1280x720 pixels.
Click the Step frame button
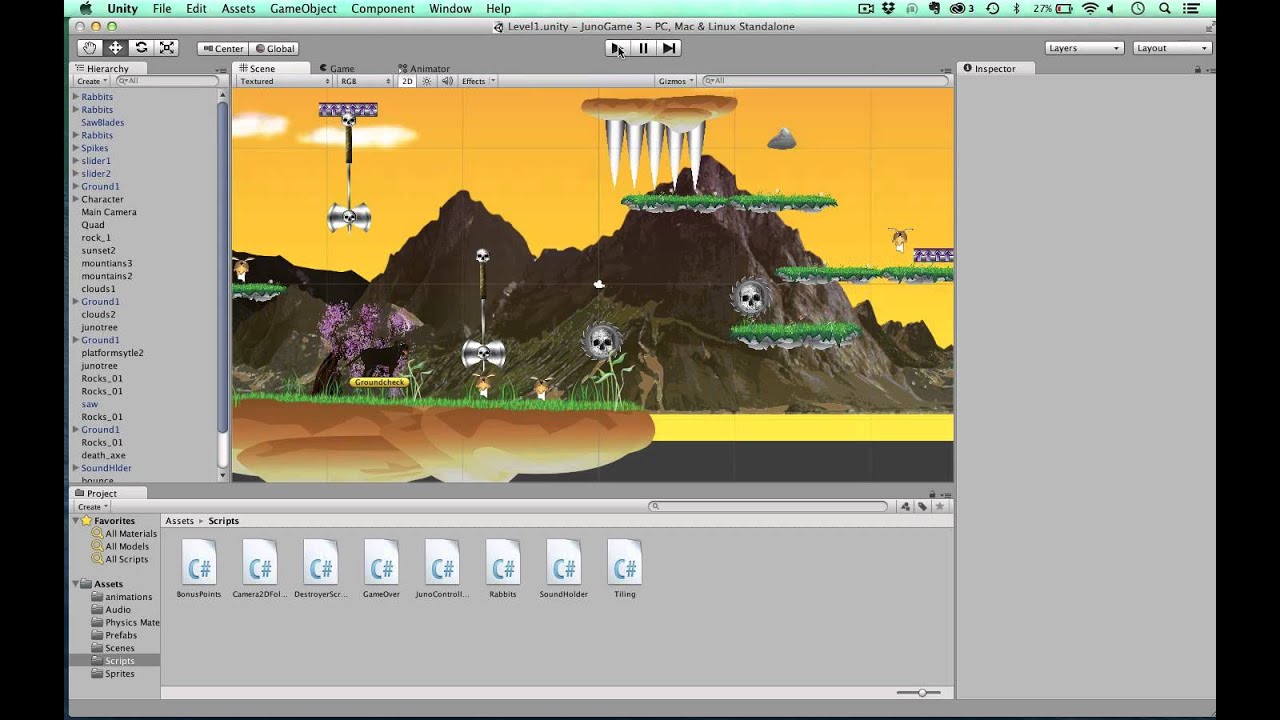pyautogui.click(x=669, y=48)
